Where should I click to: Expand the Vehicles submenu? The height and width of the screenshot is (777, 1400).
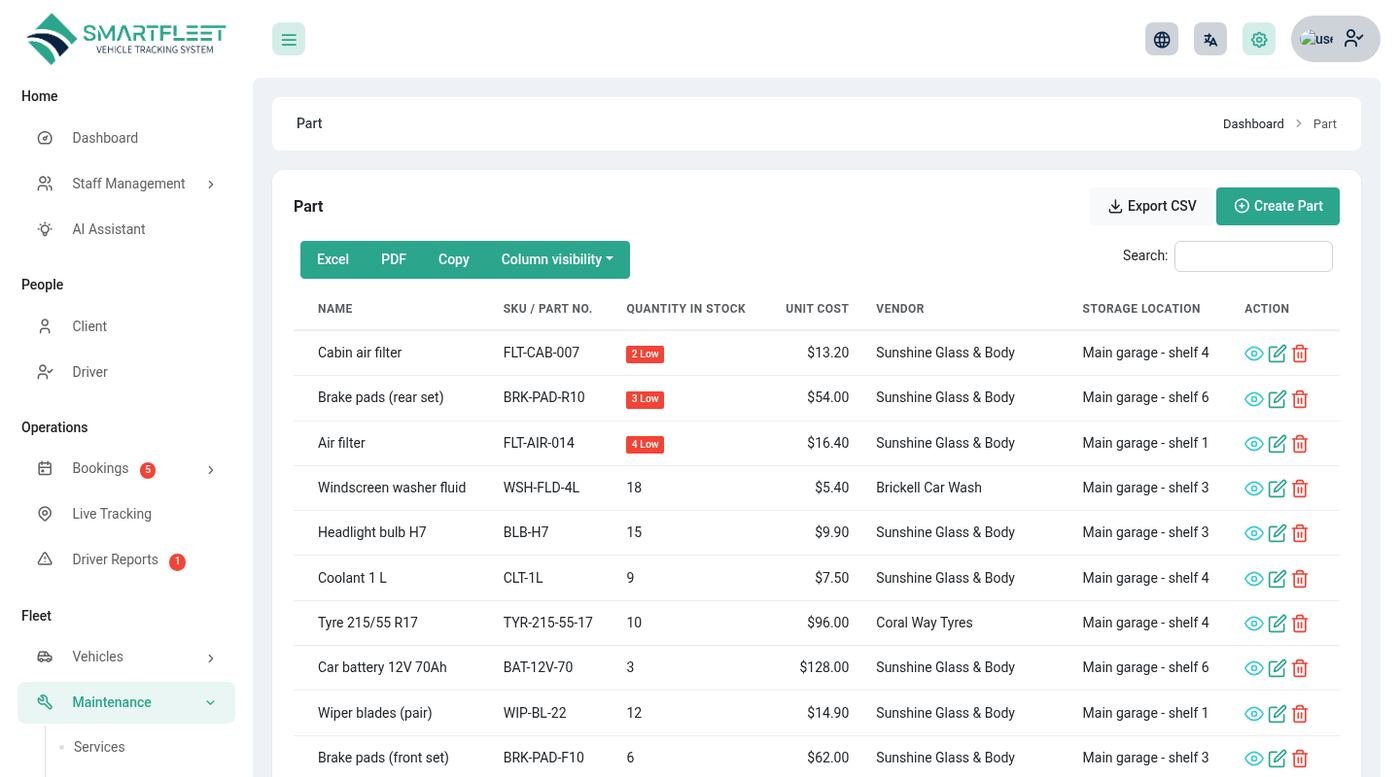tap(127, 657)
